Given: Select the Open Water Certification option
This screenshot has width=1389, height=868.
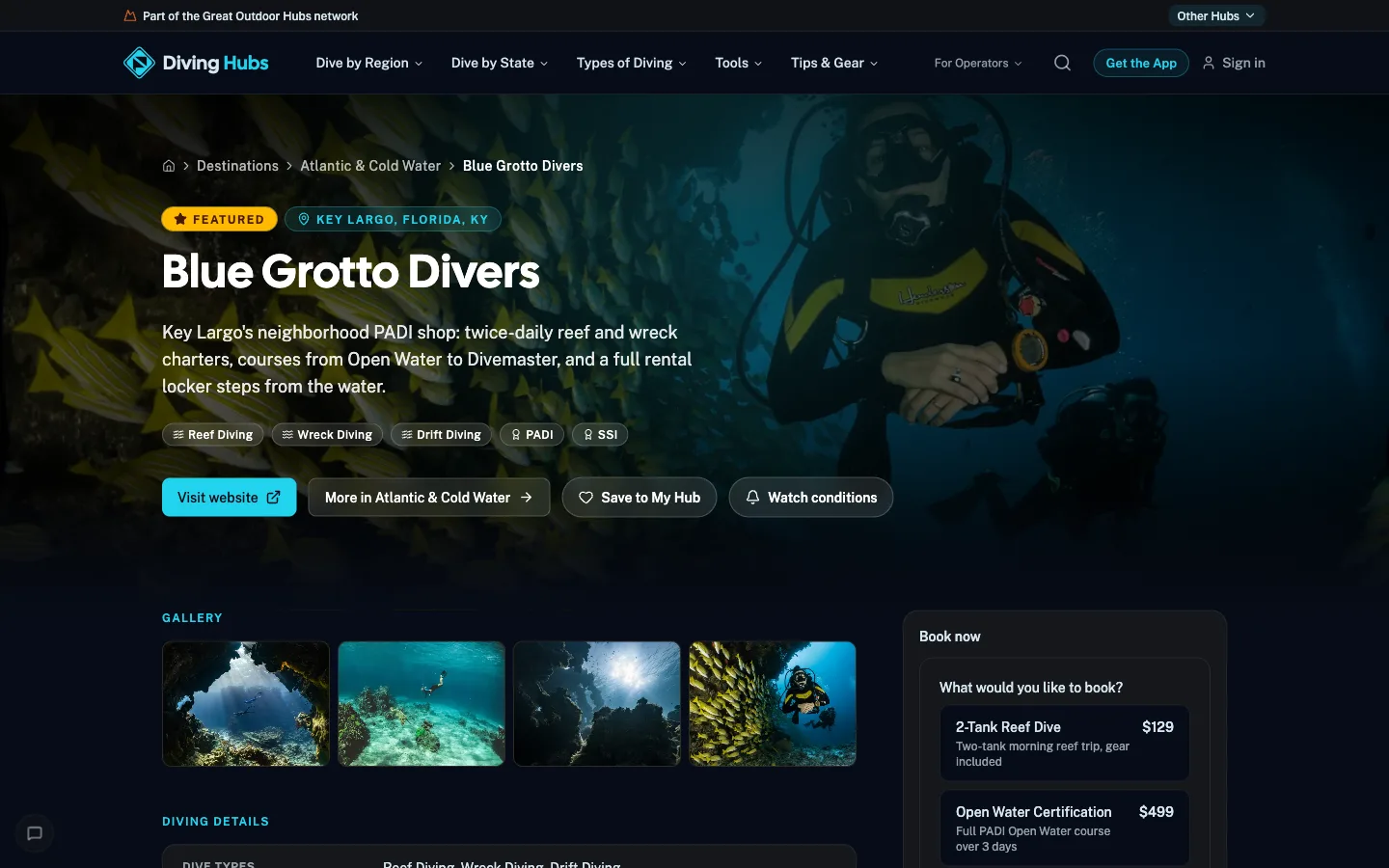Looking at the screenshot, I should pos(1065,828).
